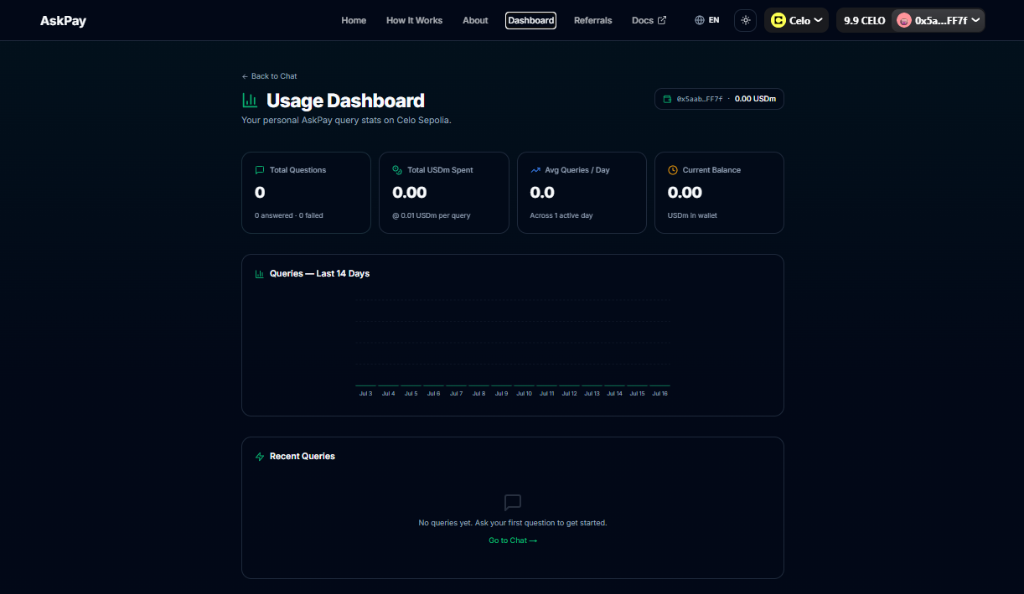Click the Avg Queries / Day label
This screenshot has width=1024, height=594.
point(577,170)
